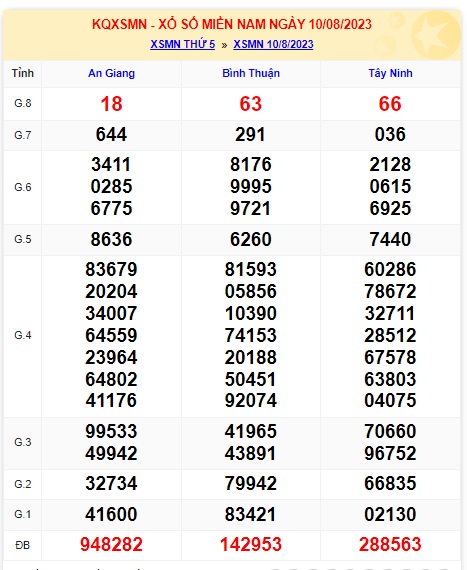Select Bình Thuận G.8 number 63
The image size is (467, 570).
(x=251, y=104)
